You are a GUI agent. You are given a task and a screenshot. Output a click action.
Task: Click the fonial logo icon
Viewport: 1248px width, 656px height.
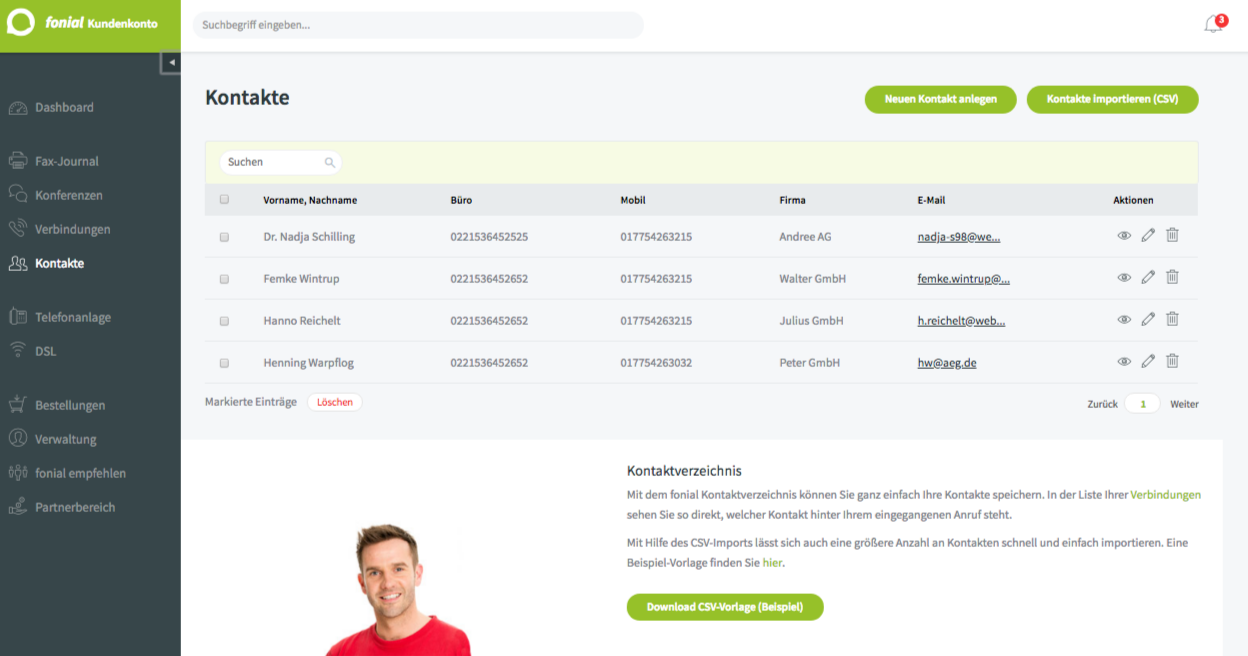tap(21, 23)
